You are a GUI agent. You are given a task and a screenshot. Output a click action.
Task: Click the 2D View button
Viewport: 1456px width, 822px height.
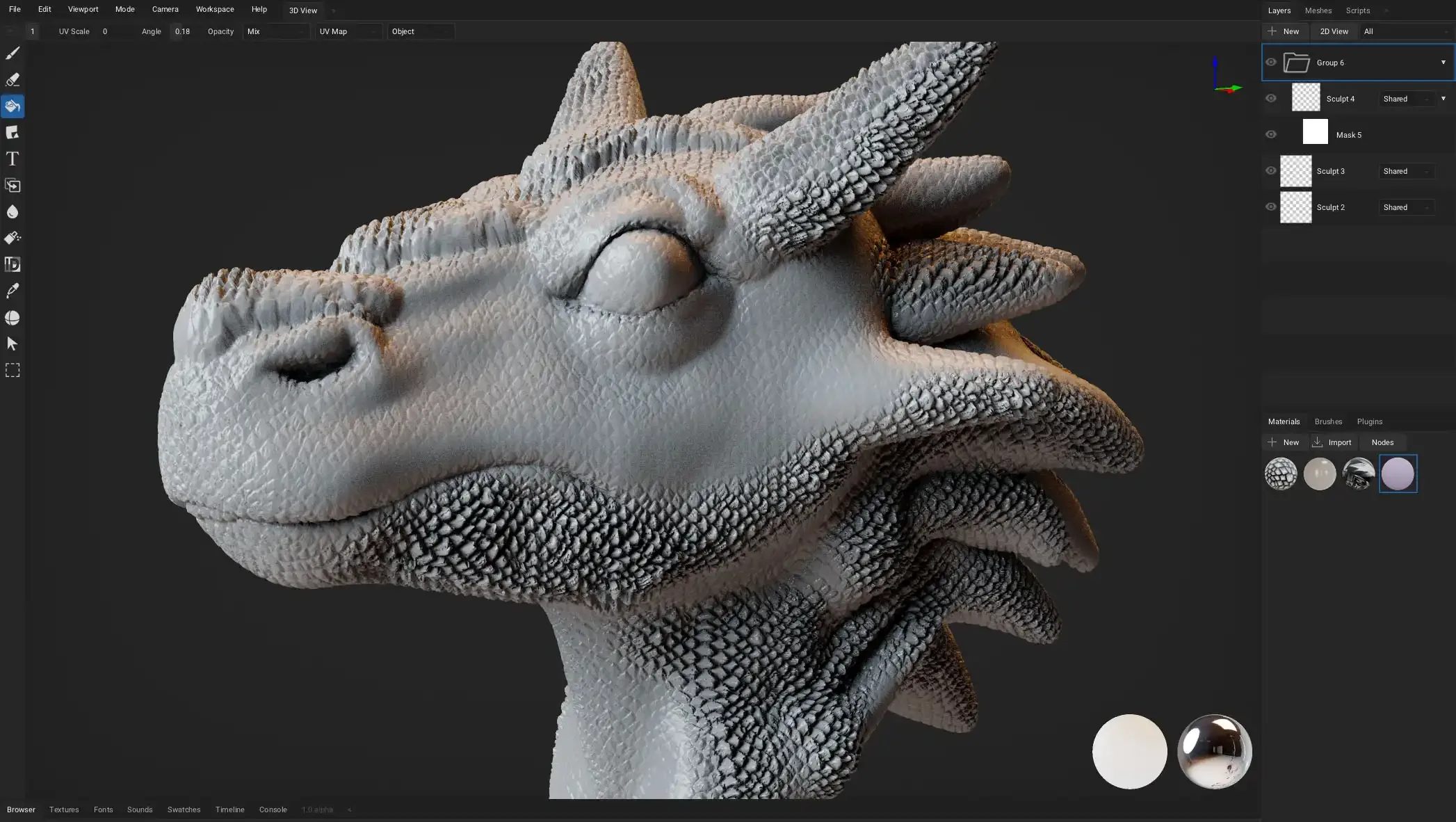[x=1334, y=31]
